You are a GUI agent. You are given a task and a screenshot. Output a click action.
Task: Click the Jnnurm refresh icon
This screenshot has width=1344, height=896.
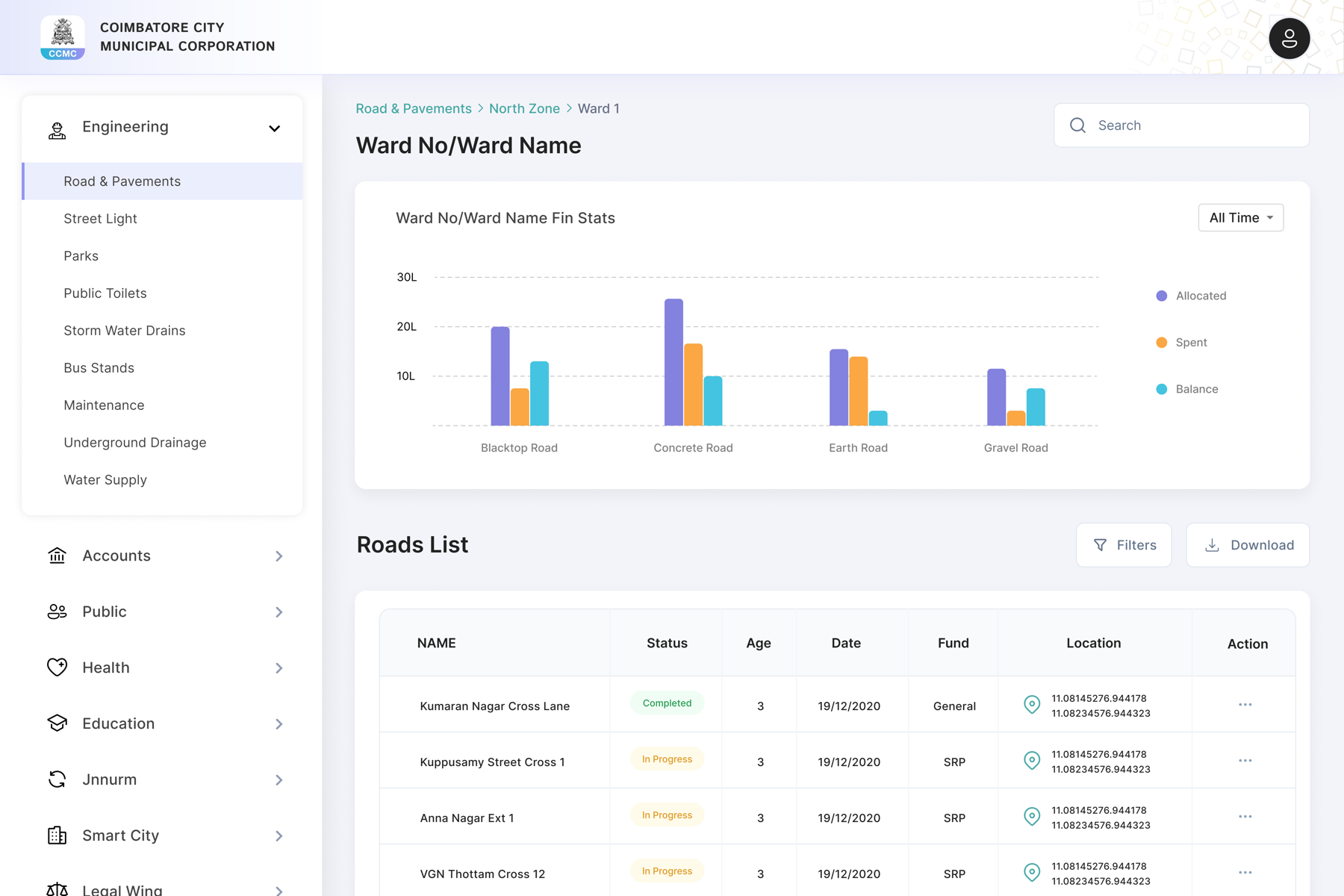57,779
